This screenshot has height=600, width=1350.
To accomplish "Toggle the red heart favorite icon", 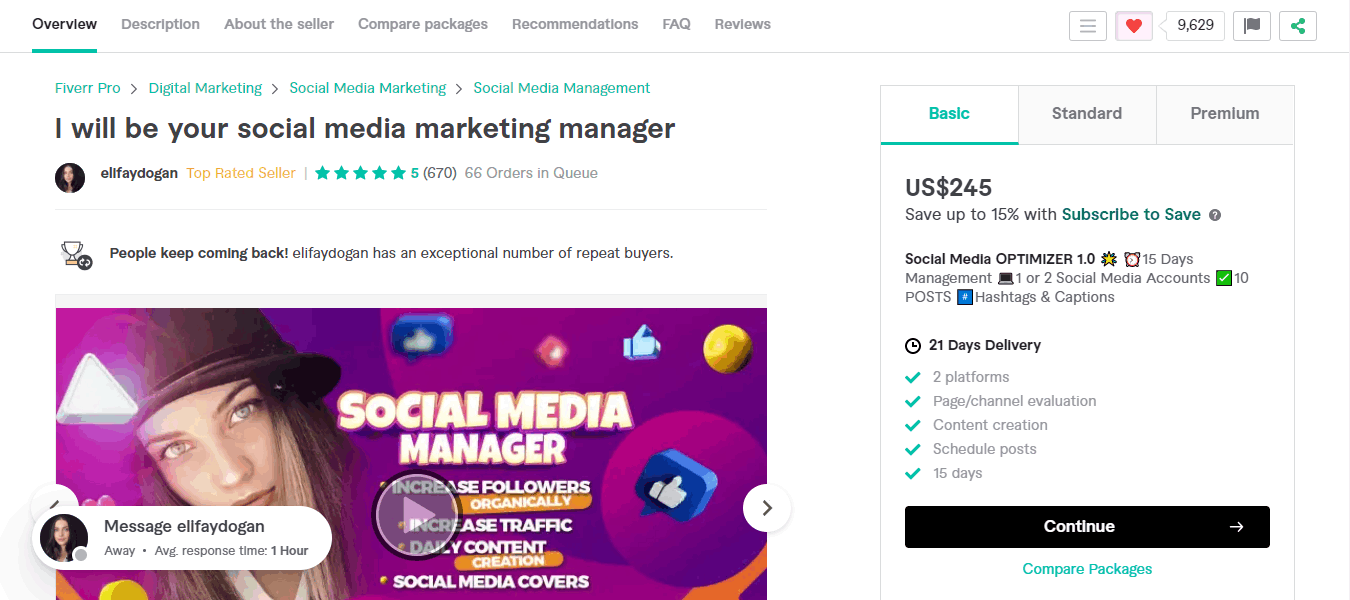I will [x=1133, y=26].
